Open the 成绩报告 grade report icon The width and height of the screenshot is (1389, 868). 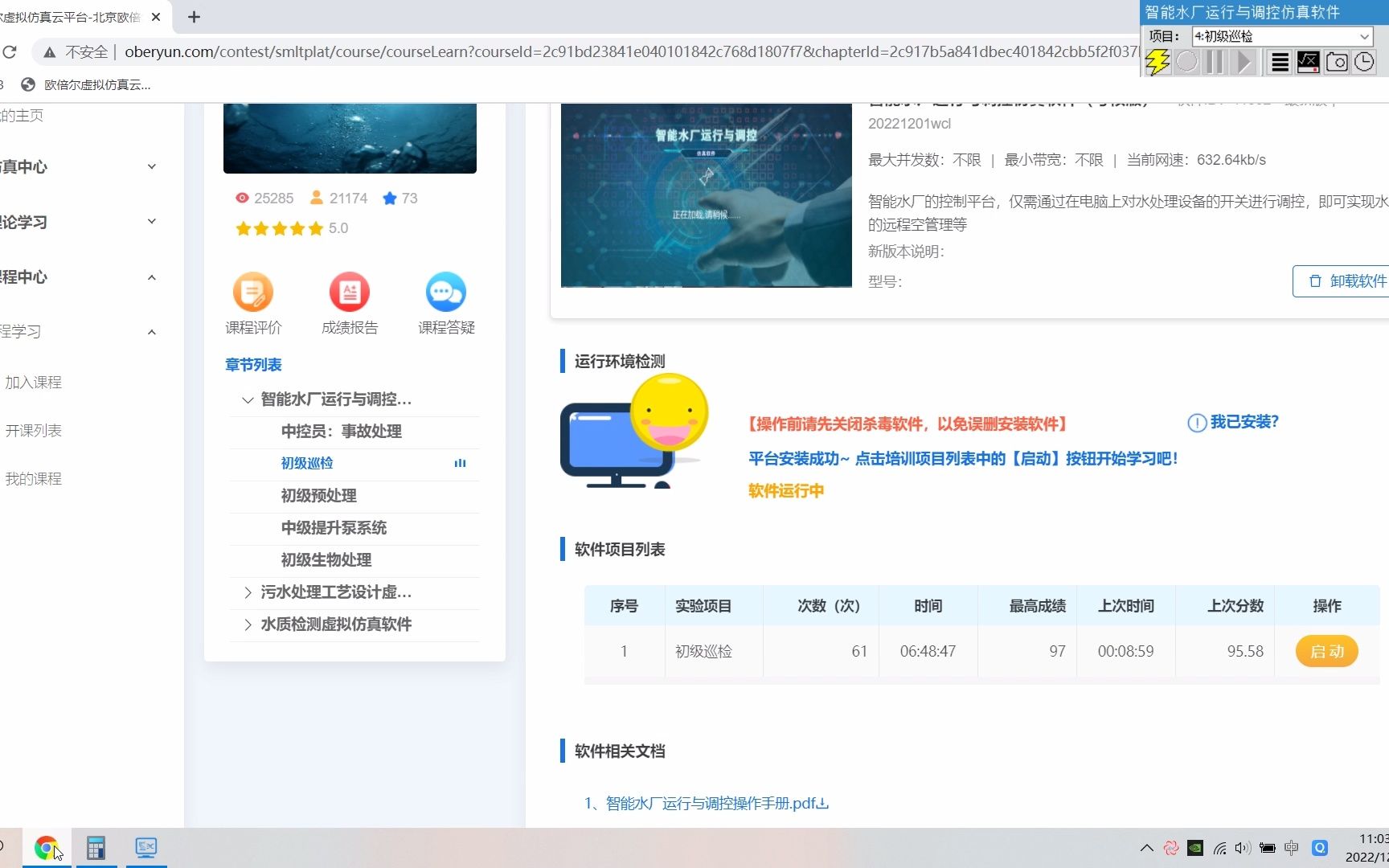coord(349,292)
